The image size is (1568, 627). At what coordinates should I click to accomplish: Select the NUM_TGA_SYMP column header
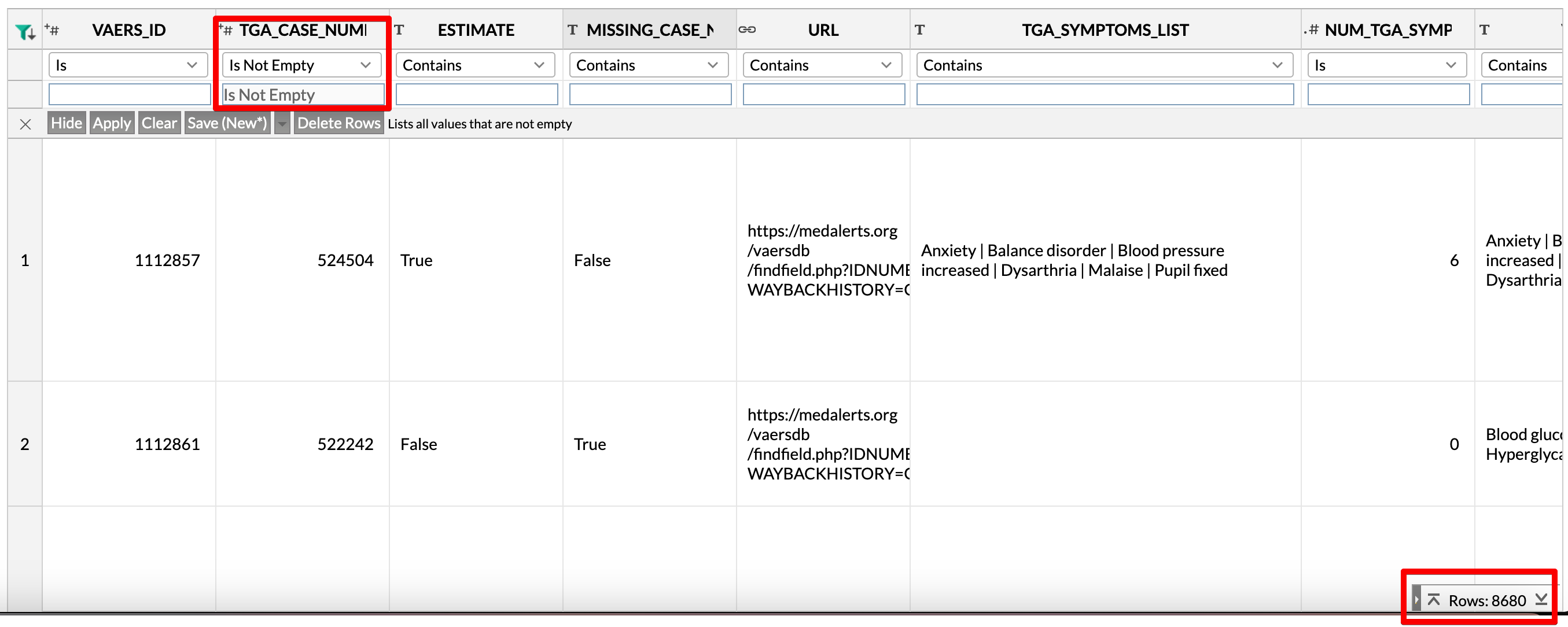point(1388,30)
